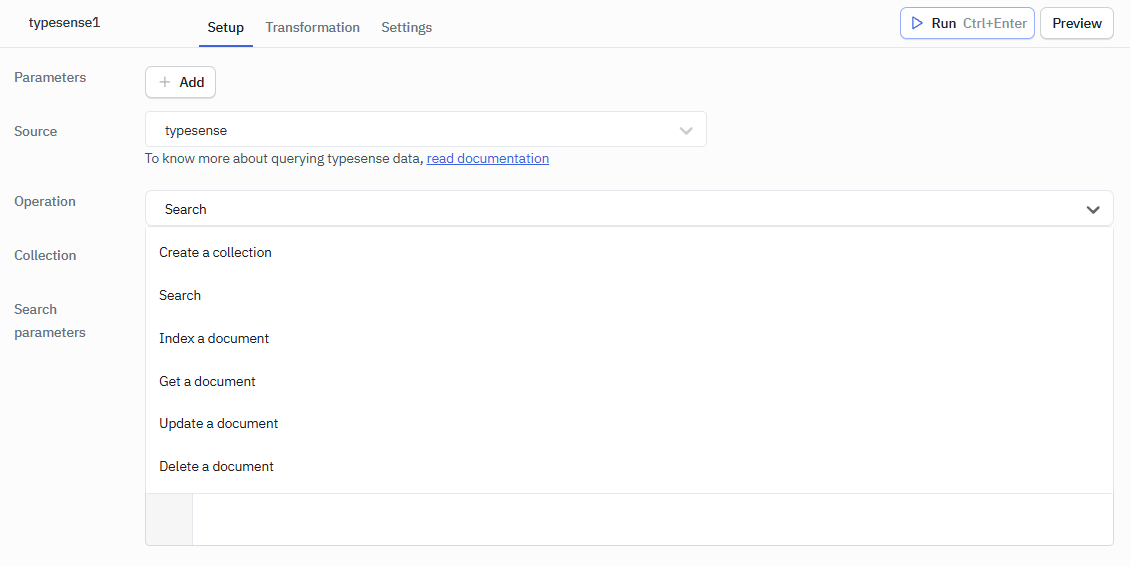Click the typesense1 query name
The height and width of the screenshot is (566, 1130).
click(x=64, y=22)
